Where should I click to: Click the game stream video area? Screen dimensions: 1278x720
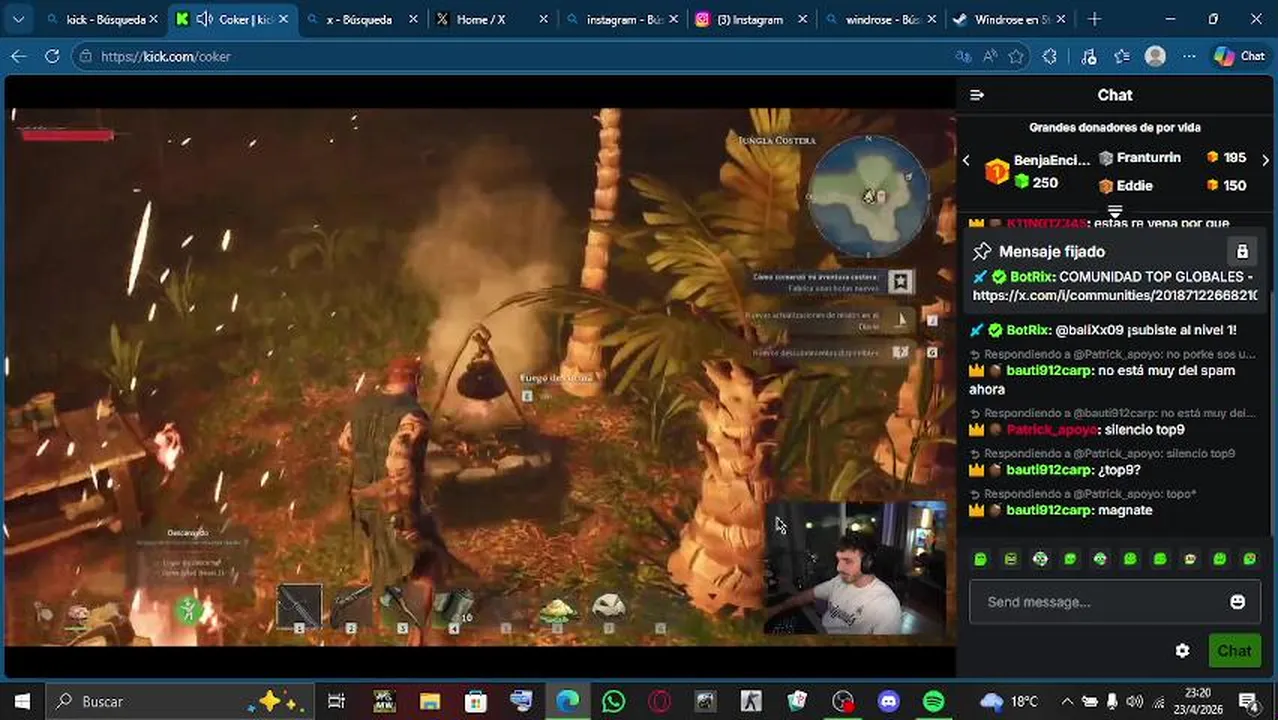480,377
